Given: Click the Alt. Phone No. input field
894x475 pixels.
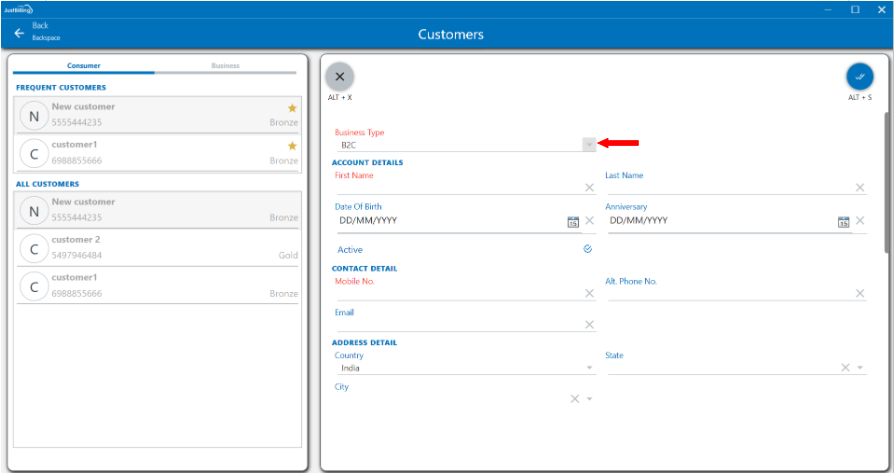Looking at the screenshot, I should pos(728,293).
